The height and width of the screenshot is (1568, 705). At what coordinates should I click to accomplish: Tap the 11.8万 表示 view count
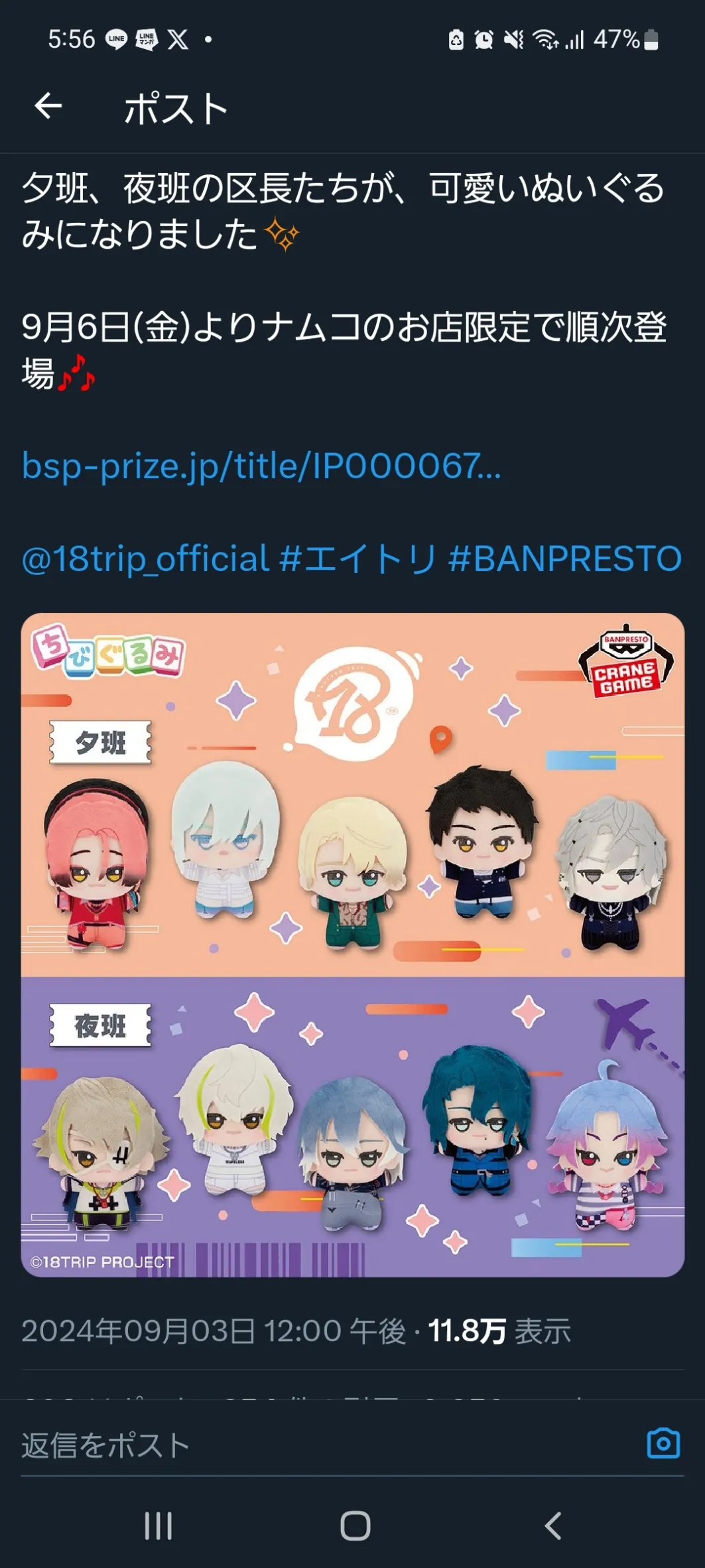[499, 1331]
